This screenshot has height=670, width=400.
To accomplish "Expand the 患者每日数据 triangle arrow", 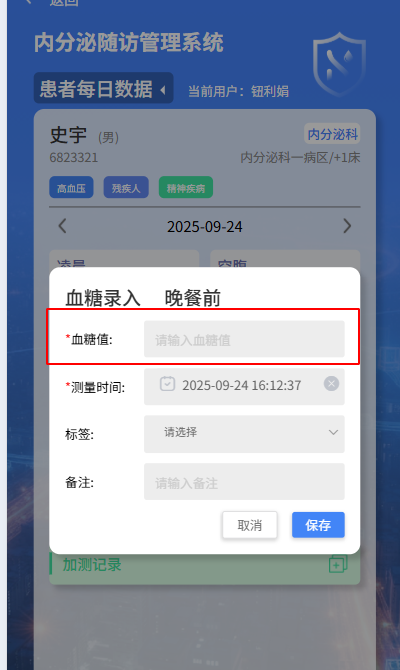I will (163, 90).
